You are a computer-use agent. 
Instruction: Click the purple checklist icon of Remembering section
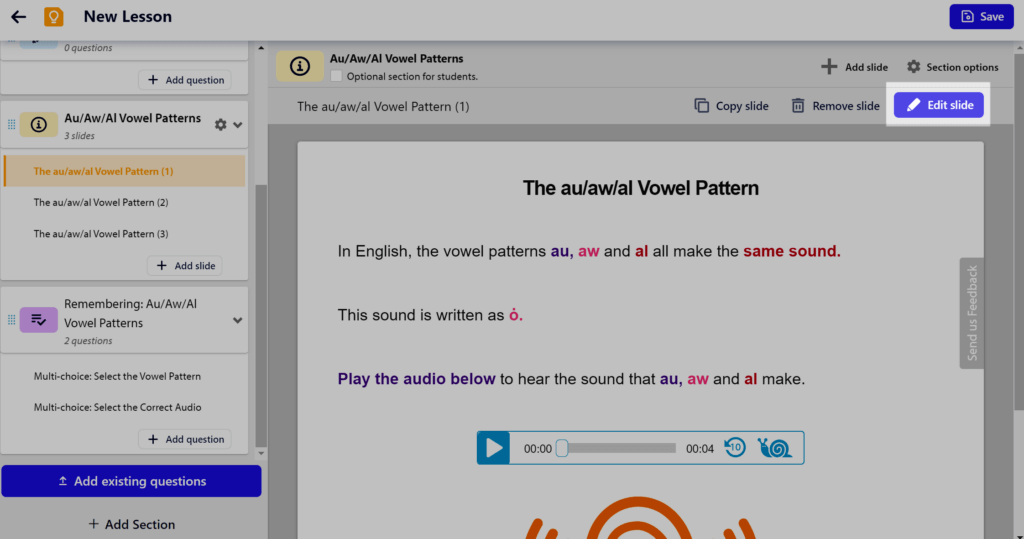click(x=39, y=320)
